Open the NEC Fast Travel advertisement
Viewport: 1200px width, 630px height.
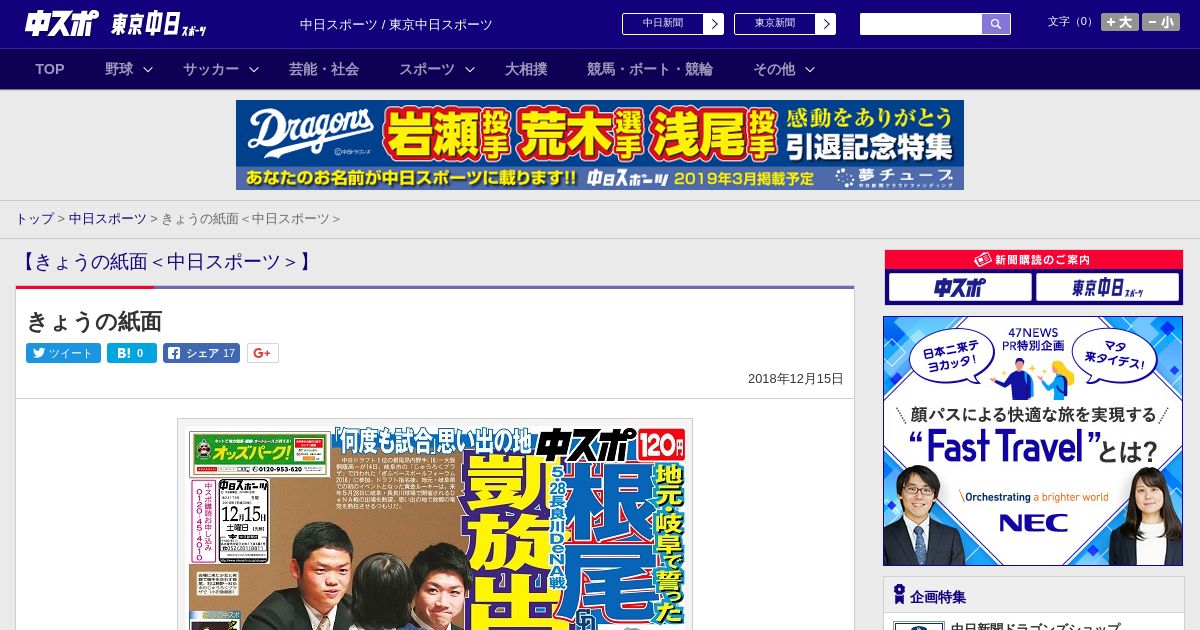[1033, 441]
